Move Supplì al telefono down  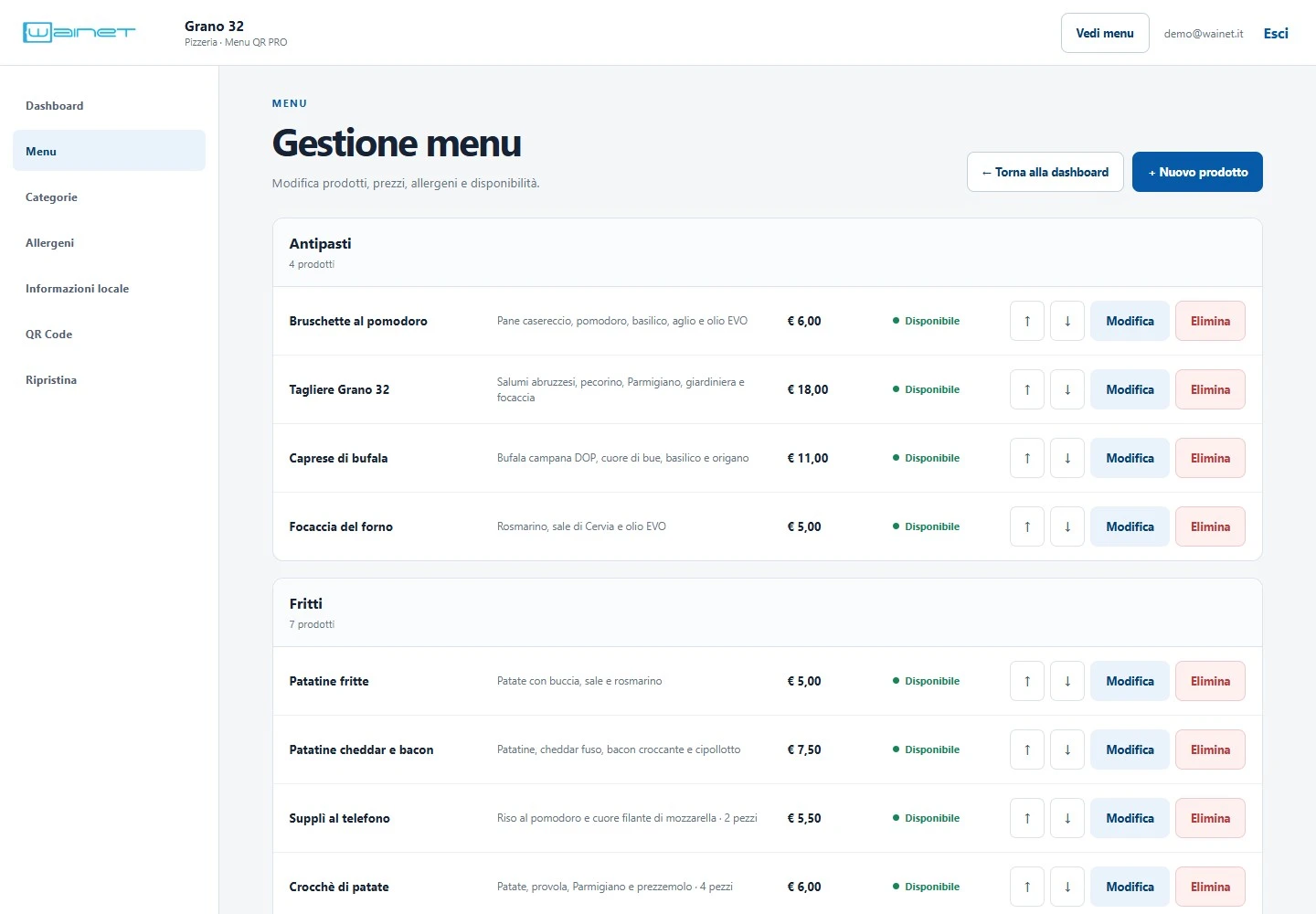[1067, 818]
